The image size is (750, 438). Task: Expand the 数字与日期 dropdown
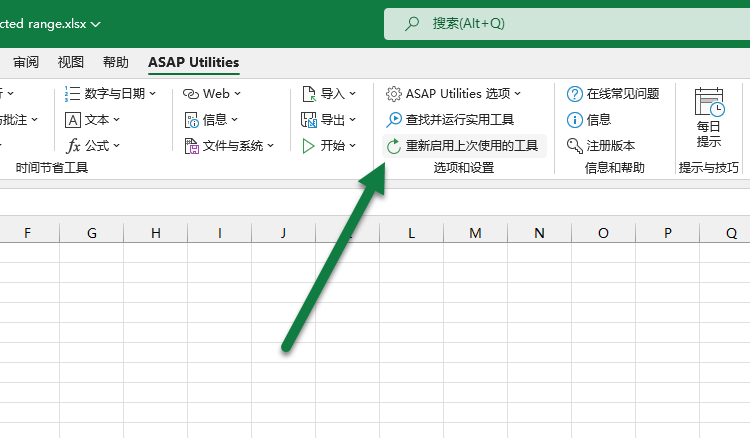coord(153,94)
